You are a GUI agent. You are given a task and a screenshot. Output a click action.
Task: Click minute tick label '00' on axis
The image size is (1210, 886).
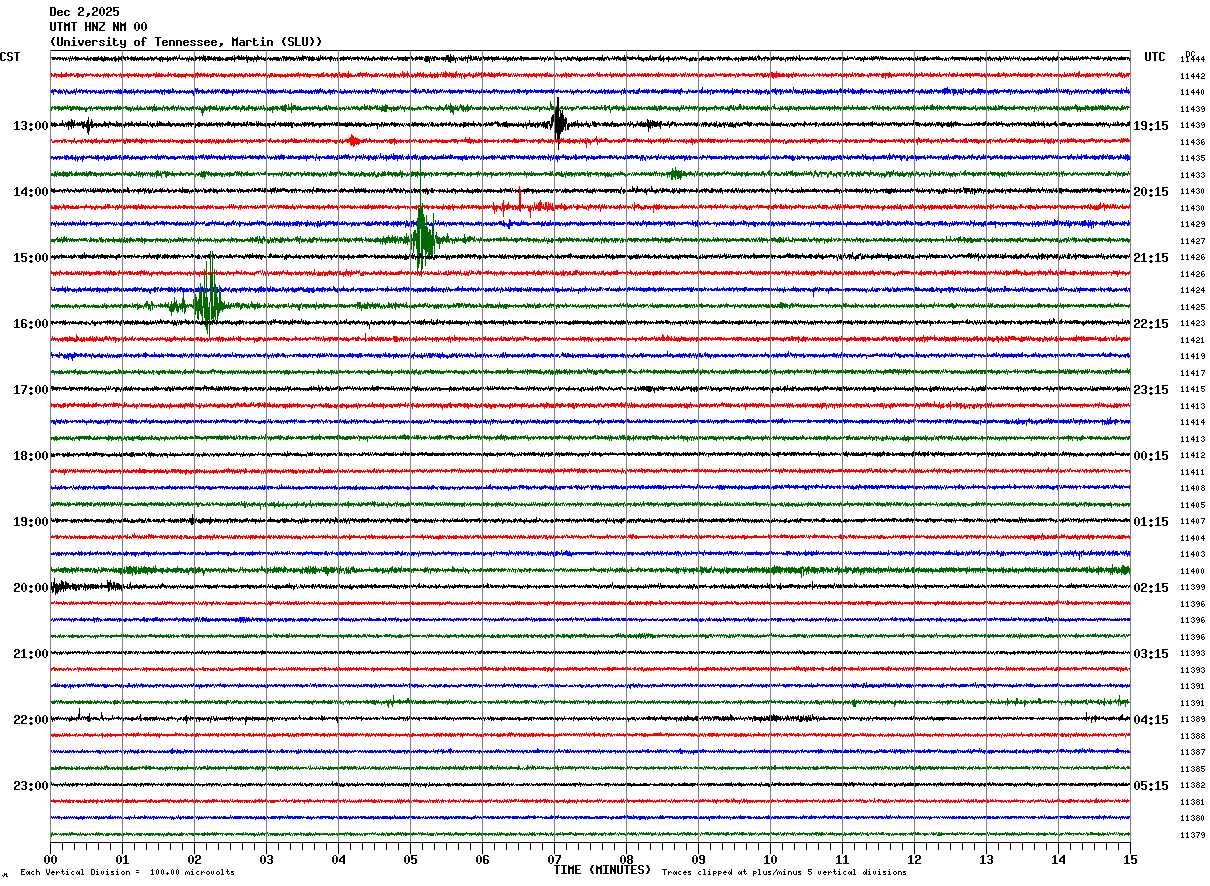click(50, 859)
